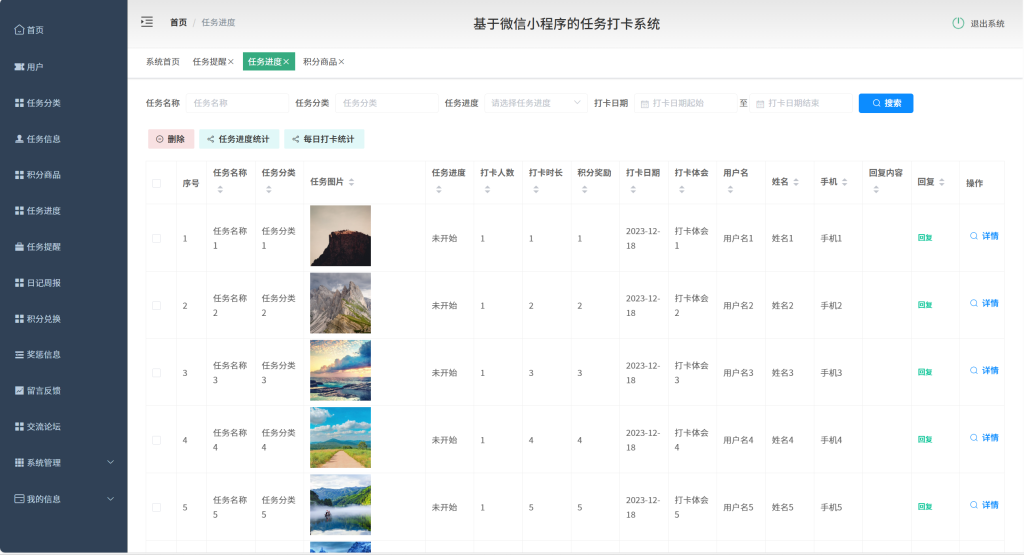Image resolution: width=1024 pixels, height=555 pixels.
Task: Click the 任务分类 grid icon in the sidebar
Action: tap(20, 103)
